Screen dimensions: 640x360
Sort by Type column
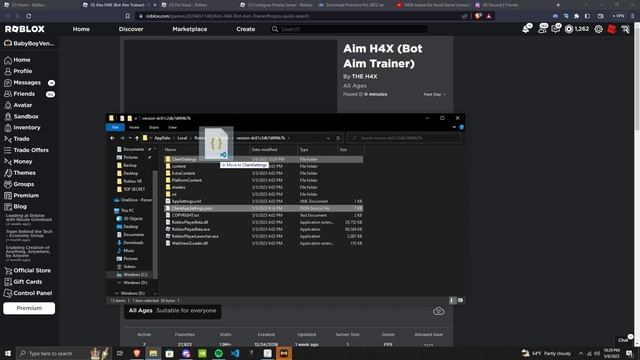pyautogui.click(x=304, y=149)
